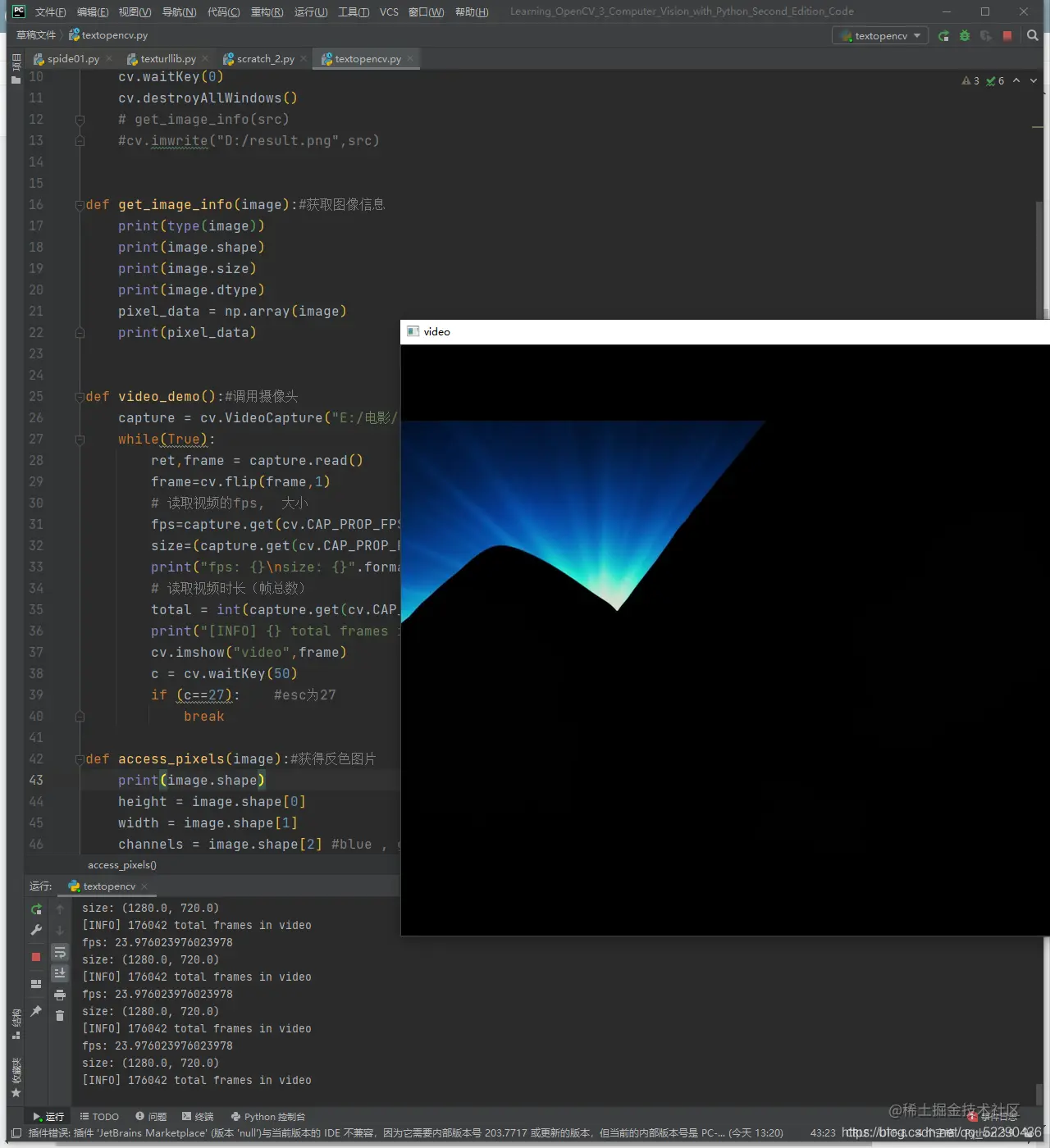Open run configuration wrench in Run panel

36,930
